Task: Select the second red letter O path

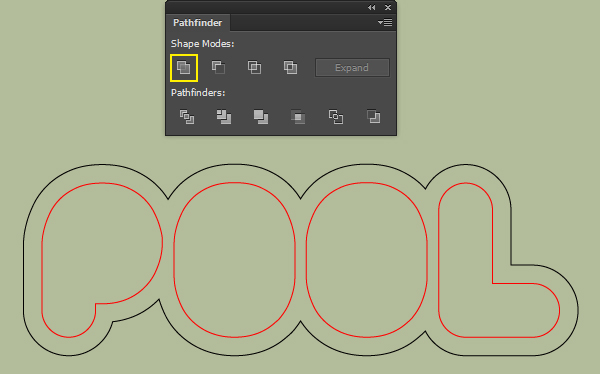Action: pos(306,260)
